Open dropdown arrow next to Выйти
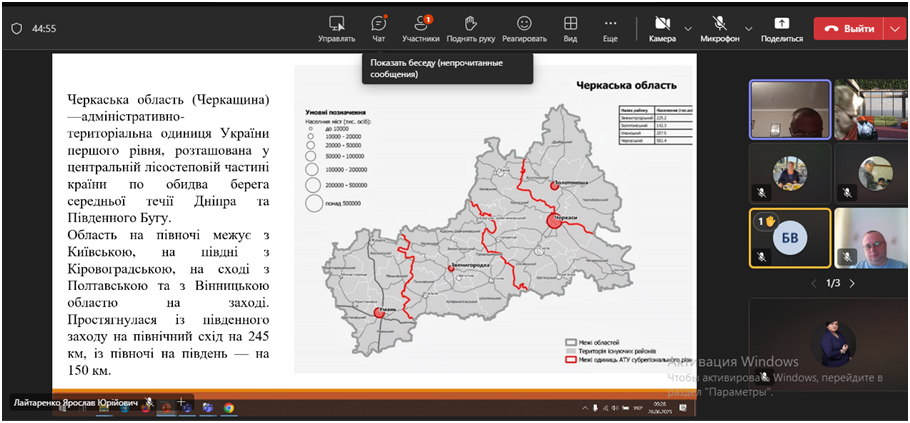Image resolution: width=910 pixels, height=423 pixels. point(894,29)
